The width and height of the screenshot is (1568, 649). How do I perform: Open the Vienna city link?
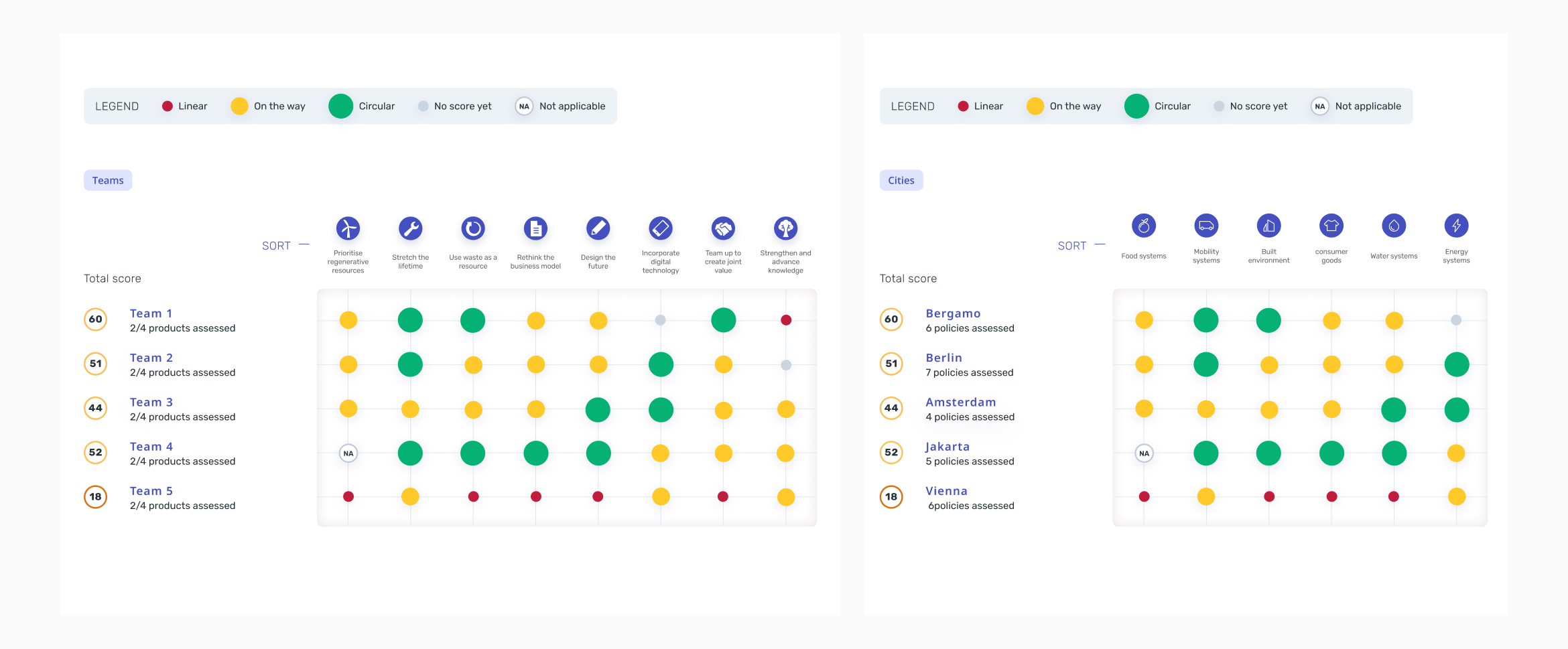tap(946, 491)
